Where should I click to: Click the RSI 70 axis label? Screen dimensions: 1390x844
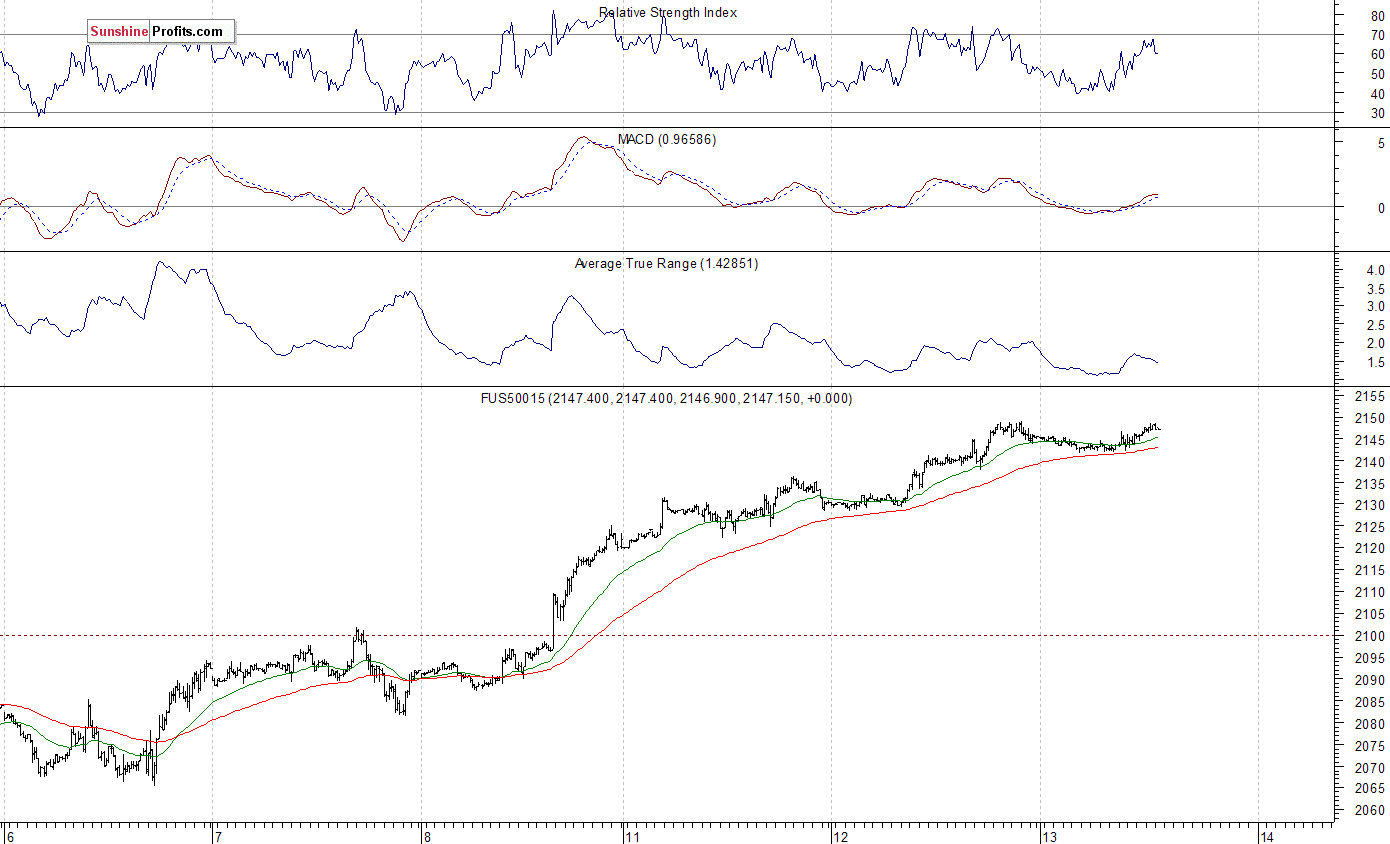click(x=1378, y=35)
